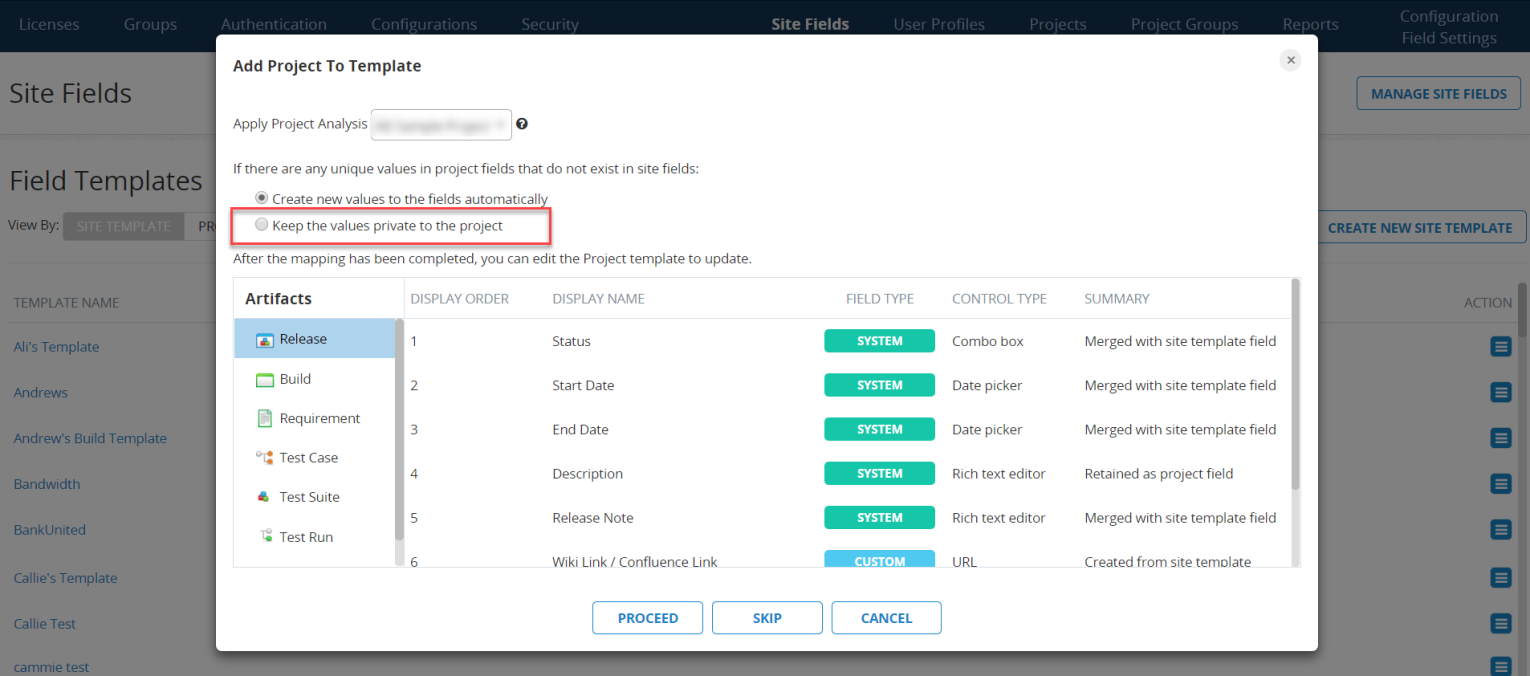Viewport: 1530px width, 676px height.
Task: Click the Release artifact icon
Action: point(265,340)
